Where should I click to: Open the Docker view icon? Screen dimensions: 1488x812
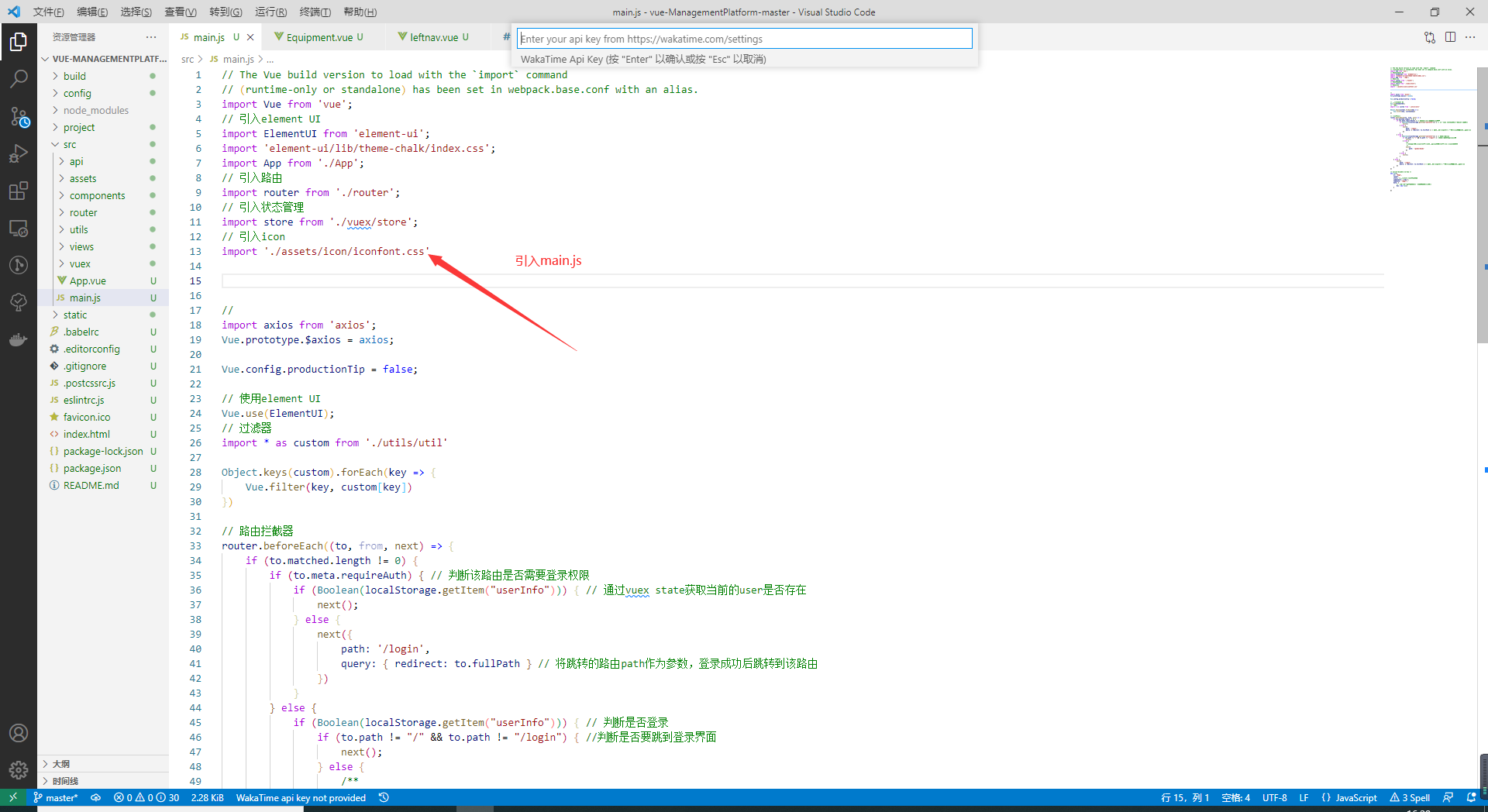pos(19,339)
